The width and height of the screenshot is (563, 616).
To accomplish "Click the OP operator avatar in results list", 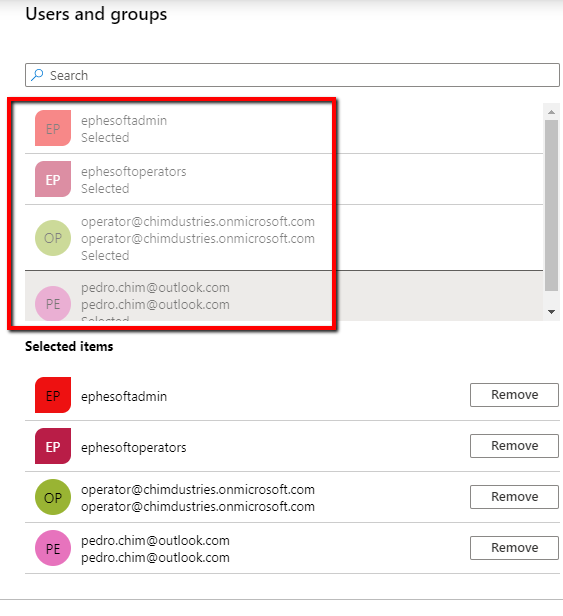I will (x=53, y=238).
